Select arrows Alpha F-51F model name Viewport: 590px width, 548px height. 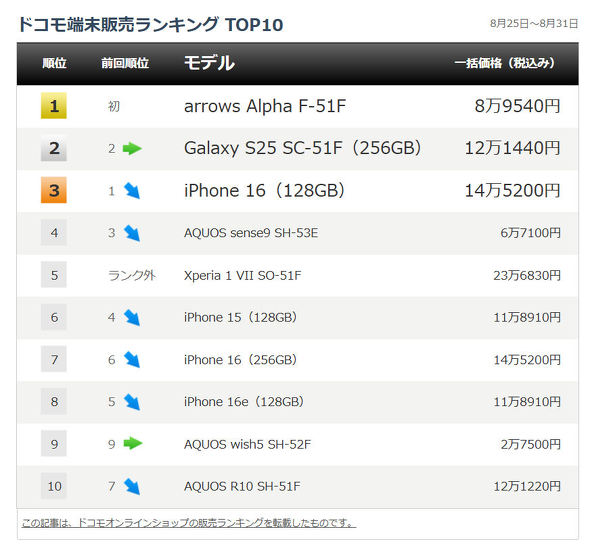(x=265, y=106)
